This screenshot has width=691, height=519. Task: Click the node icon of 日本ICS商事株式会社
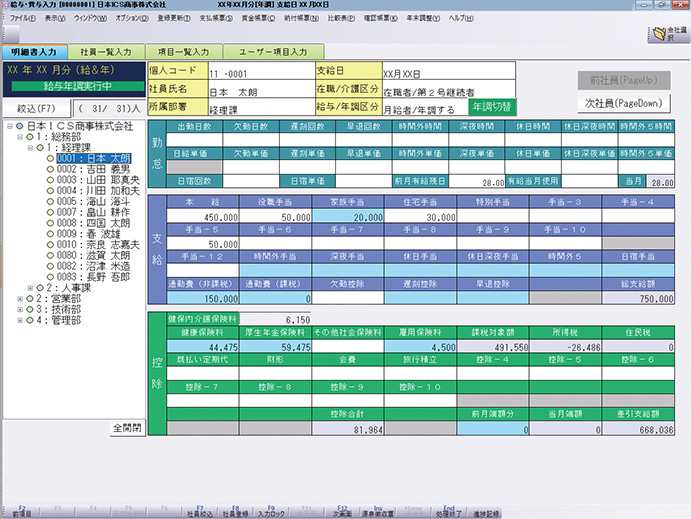[20, 126]
